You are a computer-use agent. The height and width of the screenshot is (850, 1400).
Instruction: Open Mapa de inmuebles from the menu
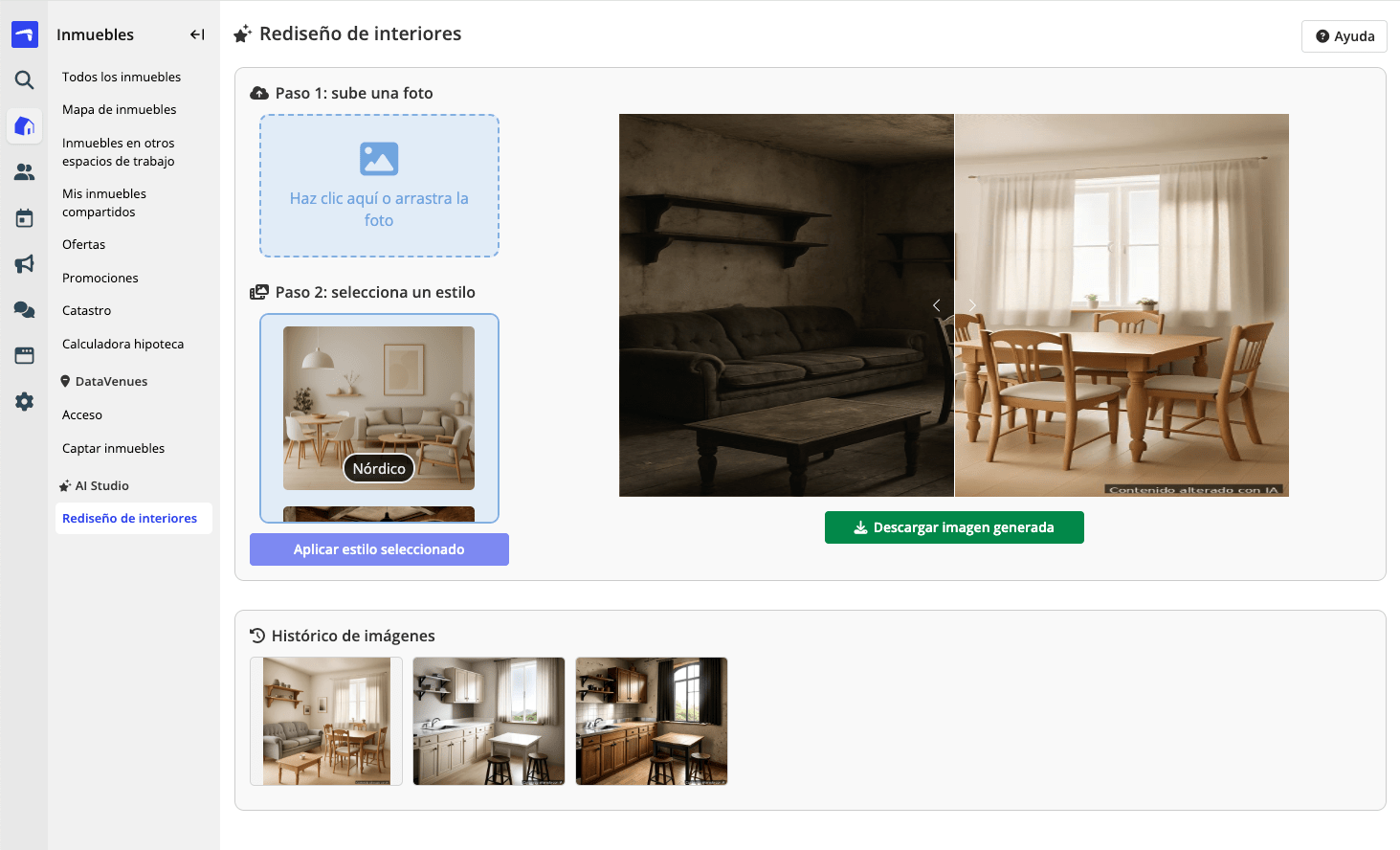[120, 109]
